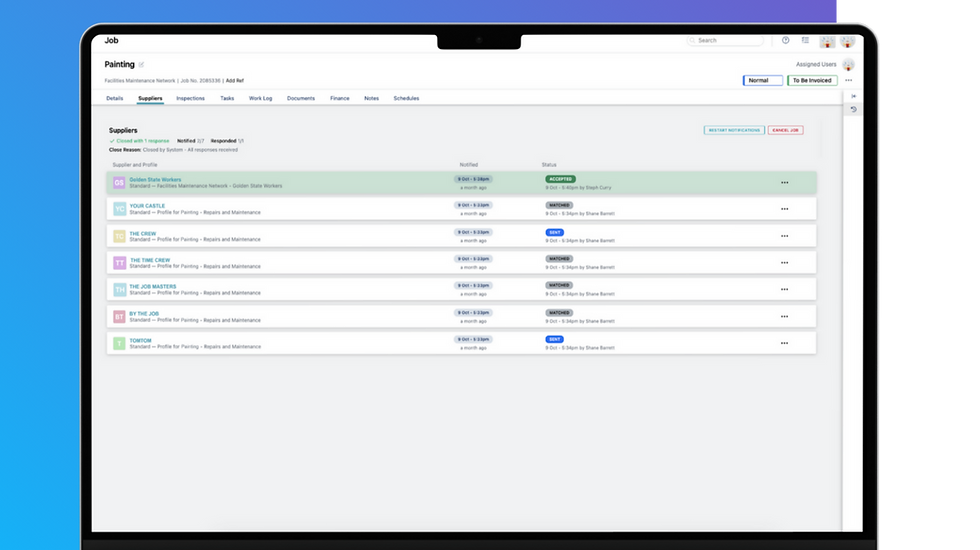Click the 'Notified' column header

(x=469, y=165)
